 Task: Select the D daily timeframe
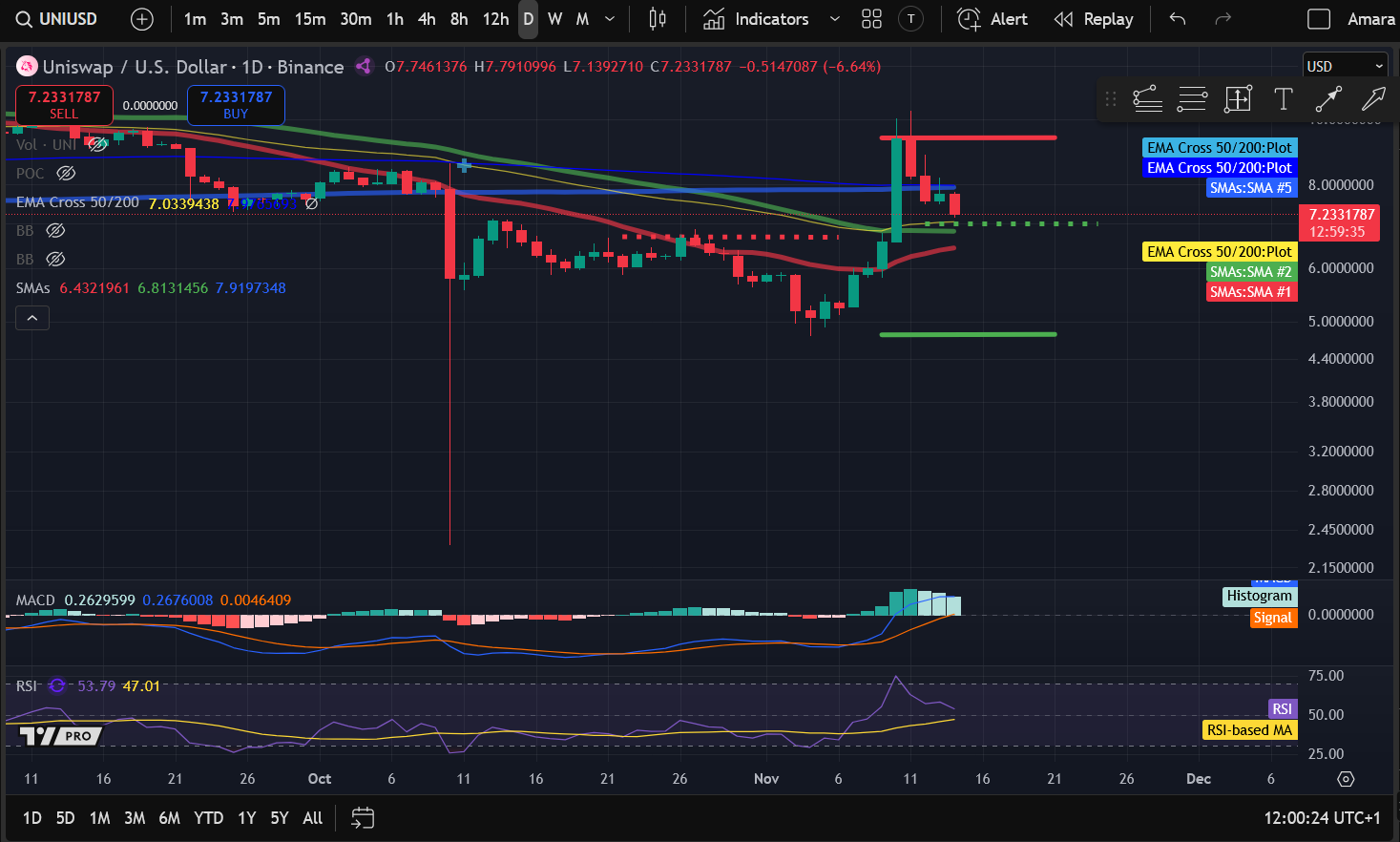pos(528,19)
